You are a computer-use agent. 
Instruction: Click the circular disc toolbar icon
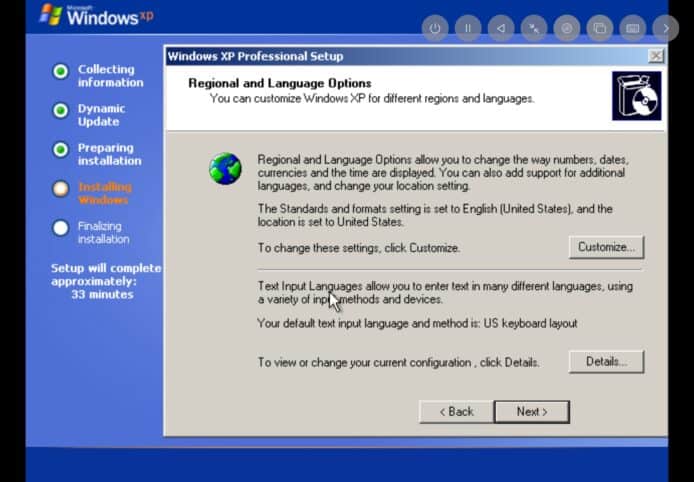click(566, 28)
